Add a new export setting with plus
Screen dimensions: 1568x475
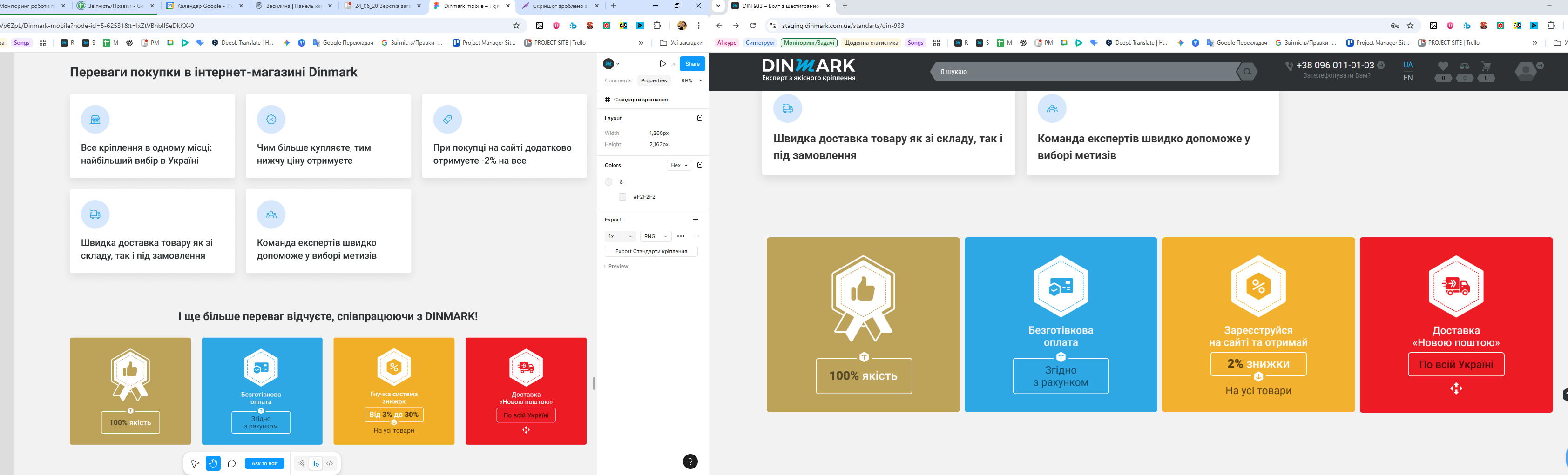(696, 220)
